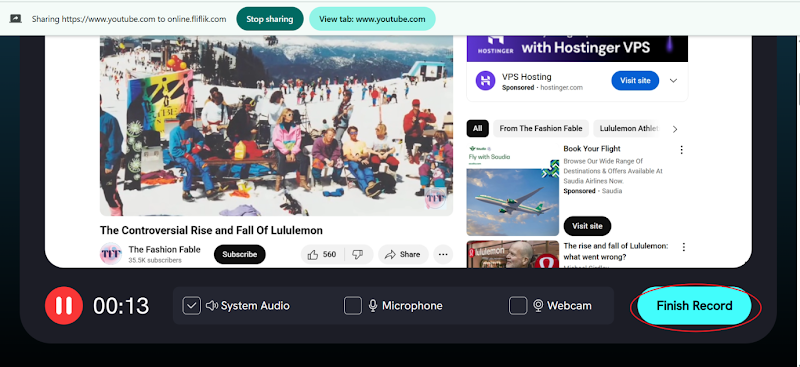Click the webcam icon beside Webcam label

[538, 306]
